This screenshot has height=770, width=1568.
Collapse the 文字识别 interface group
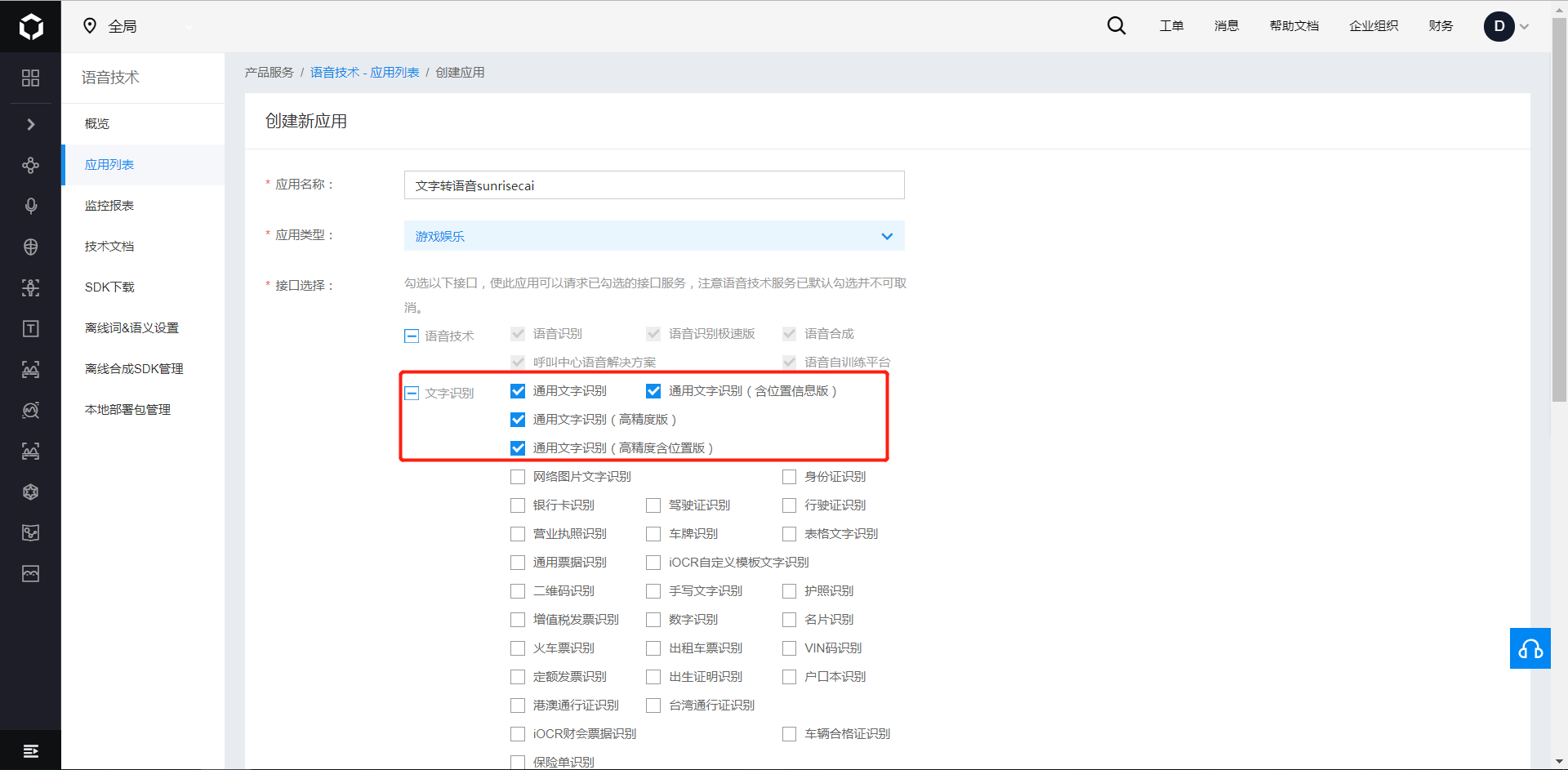pos(412,393)
